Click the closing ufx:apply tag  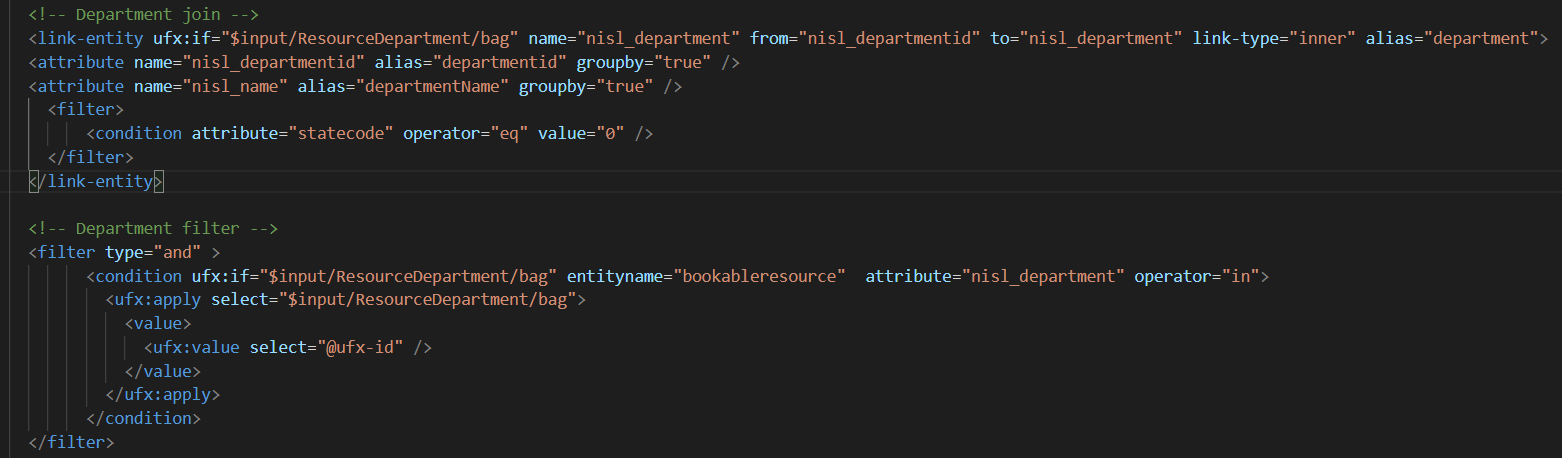162,394
